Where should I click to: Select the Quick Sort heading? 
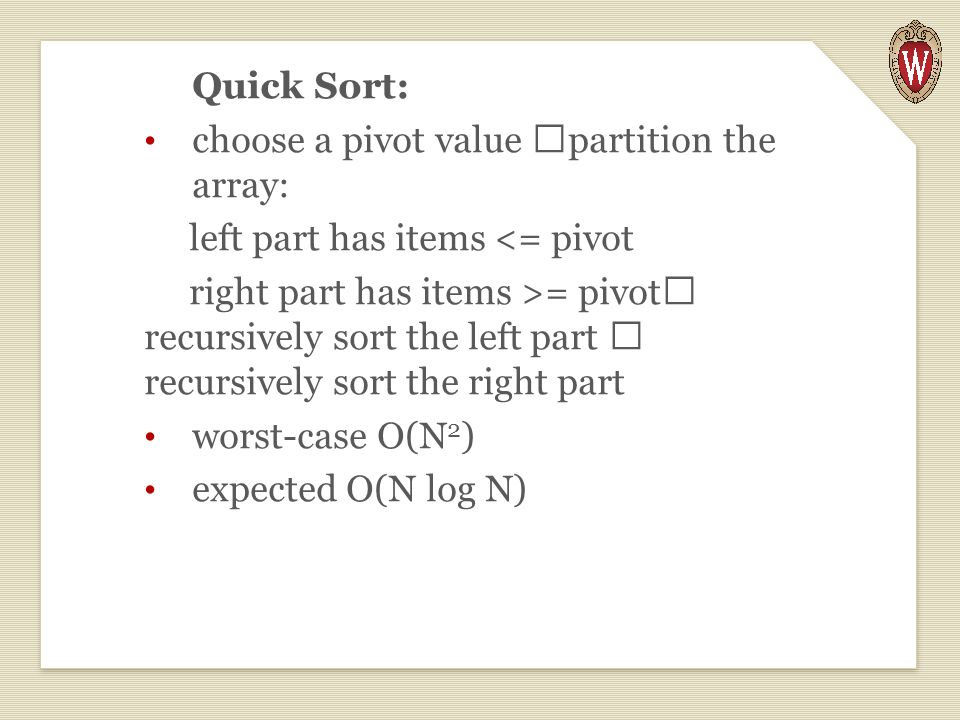coord(300,86)
